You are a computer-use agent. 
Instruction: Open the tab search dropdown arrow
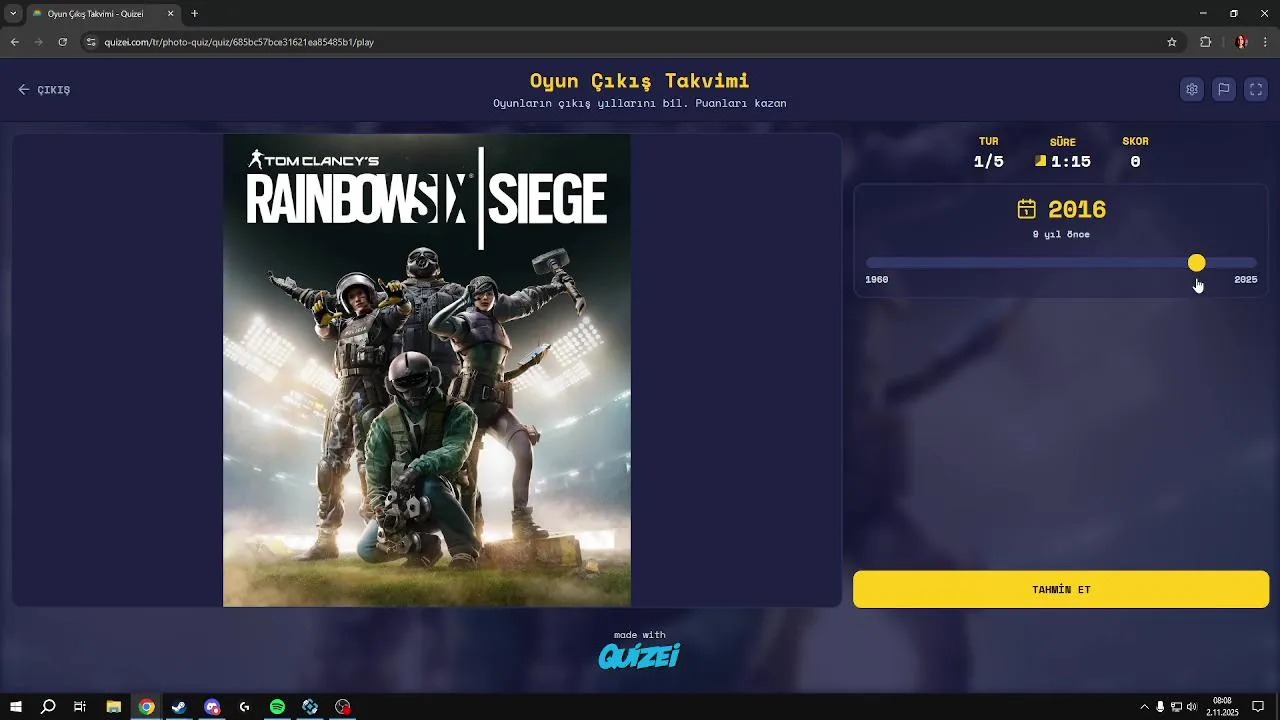click(13, 14)
